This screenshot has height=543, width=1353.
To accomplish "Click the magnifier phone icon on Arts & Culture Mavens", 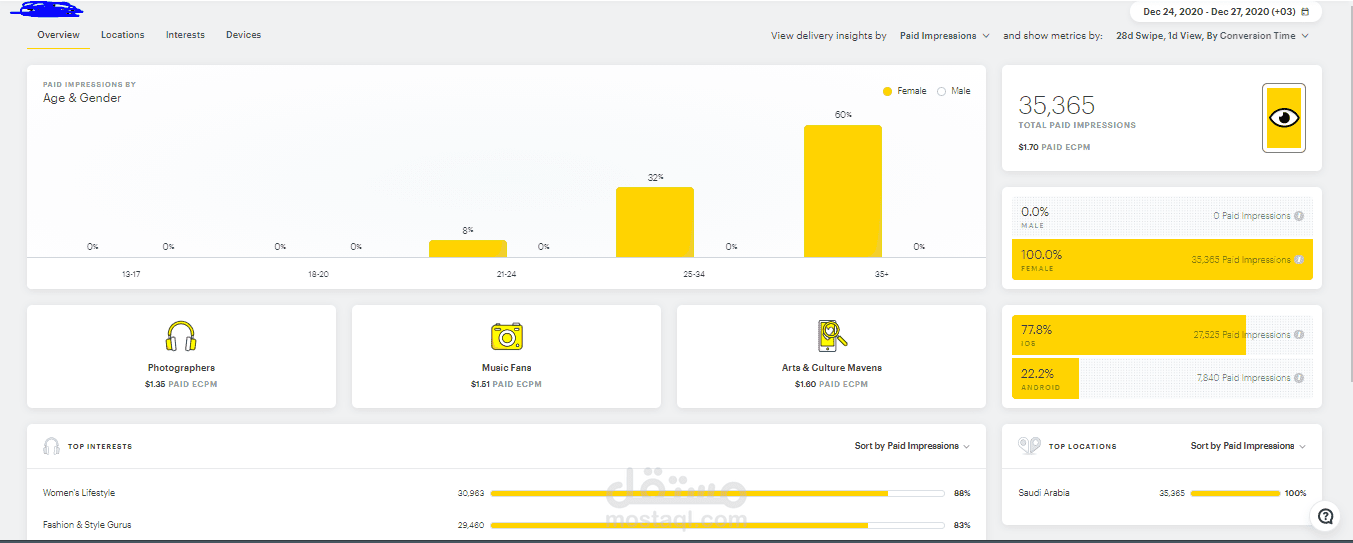I will (832, 336).
